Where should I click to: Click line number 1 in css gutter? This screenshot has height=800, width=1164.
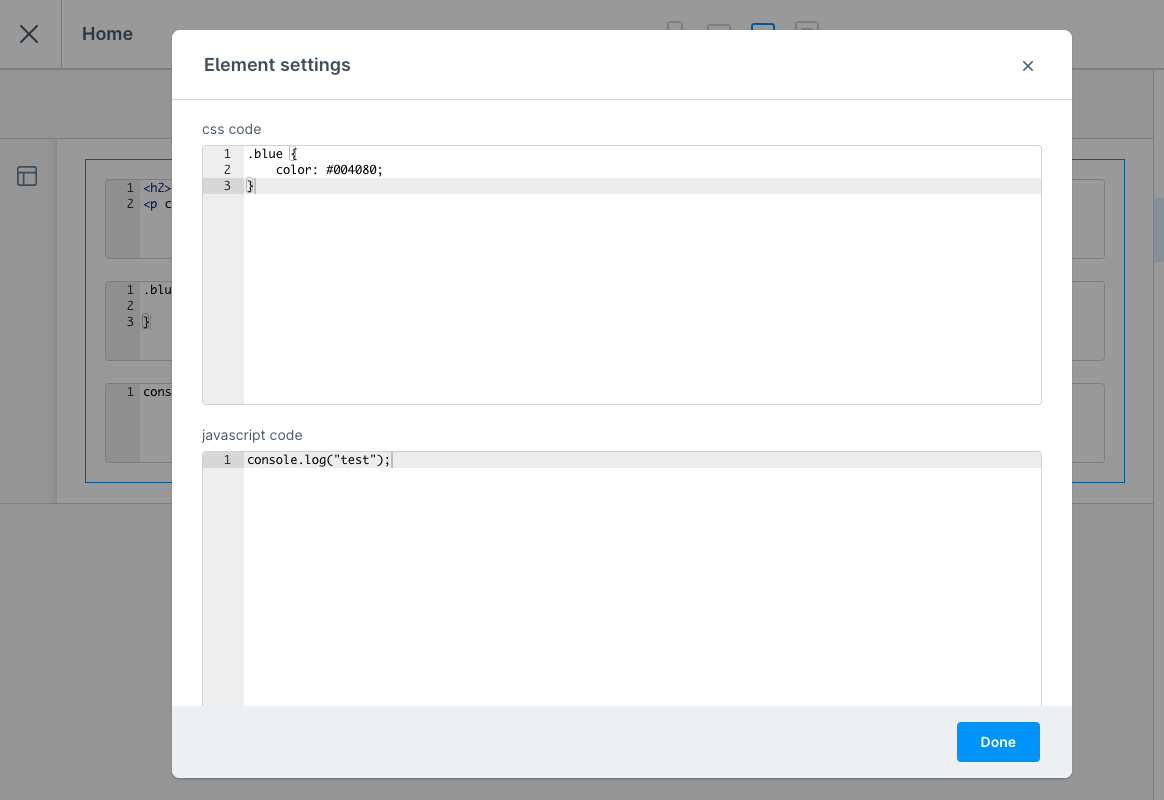[227, 154]
